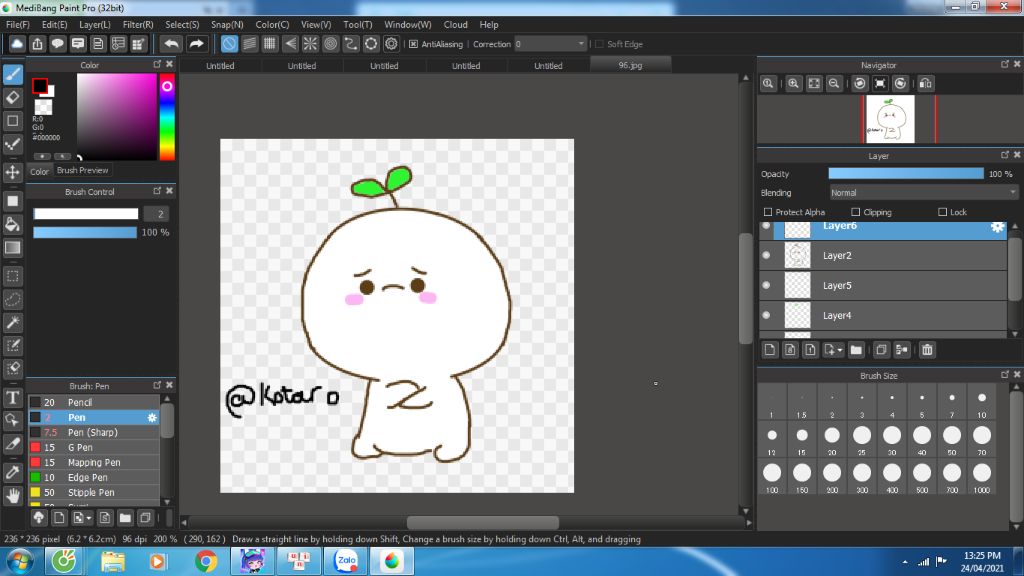Toggle visibility of Layer5
The image size is (1024, 576).
coord(767,285)
